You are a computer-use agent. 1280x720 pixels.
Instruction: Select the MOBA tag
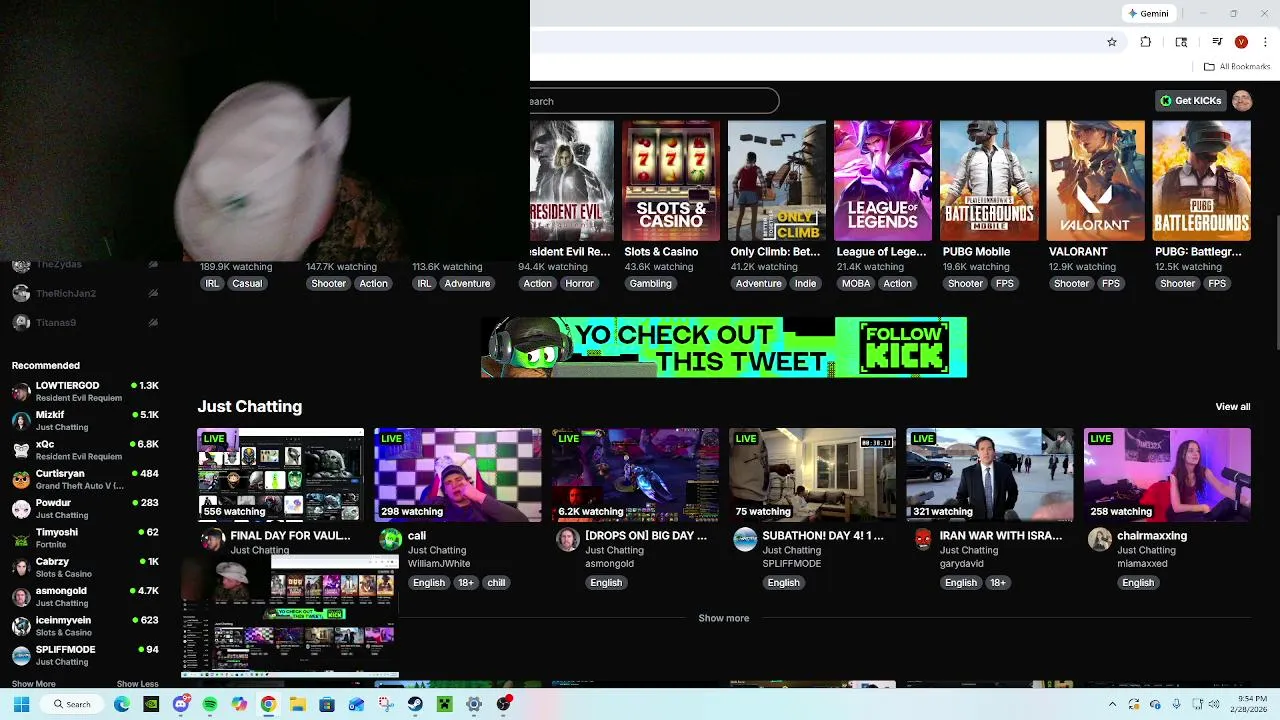pyautogui.click(x=856, y=284)
